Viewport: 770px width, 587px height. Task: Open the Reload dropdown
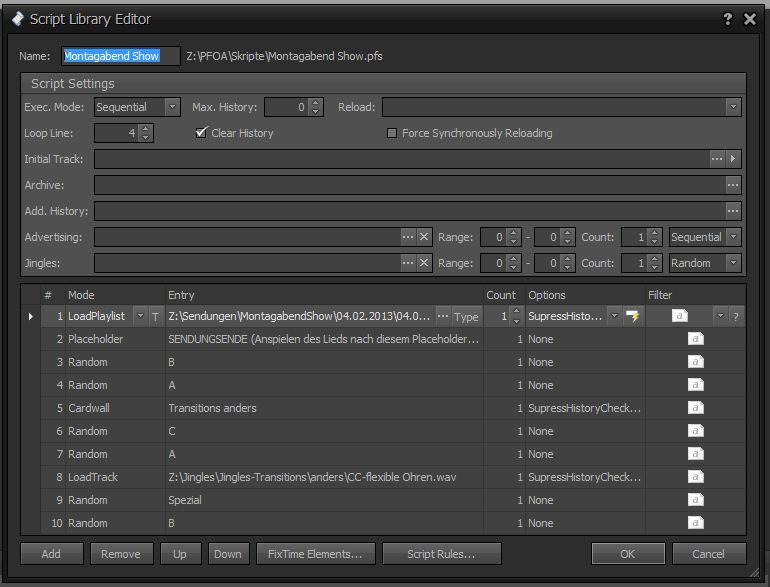[733, 107]
